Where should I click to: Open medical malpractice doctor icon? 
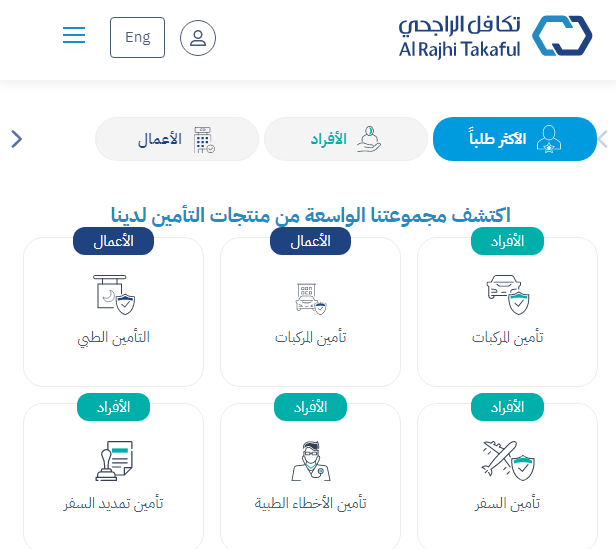click(311, 461)
